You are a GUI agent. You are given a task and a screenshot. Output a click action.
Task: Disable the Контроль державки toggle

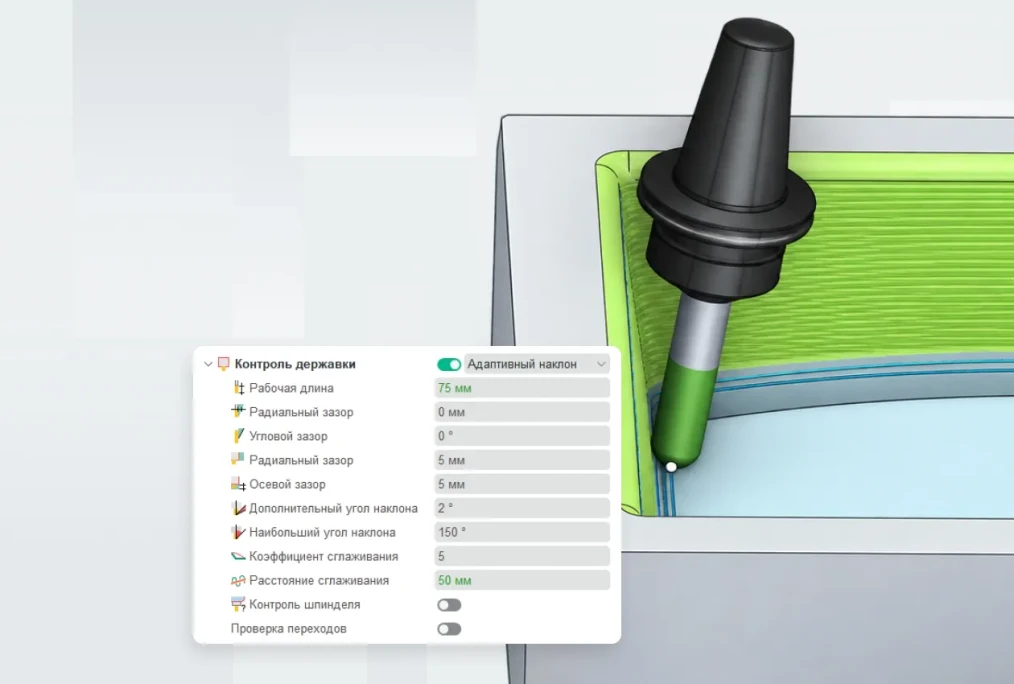(449, 364)
